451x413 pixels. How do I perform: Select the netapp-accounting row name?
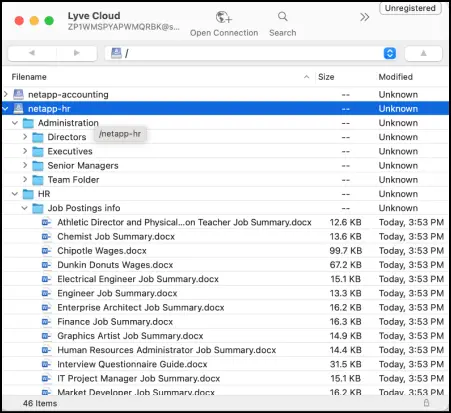68,95
